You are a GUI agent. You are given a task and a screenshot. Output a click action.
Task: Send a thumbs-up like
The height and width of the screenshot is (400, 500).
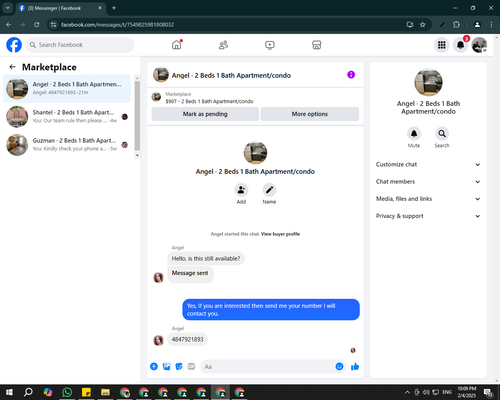point(355,367)
